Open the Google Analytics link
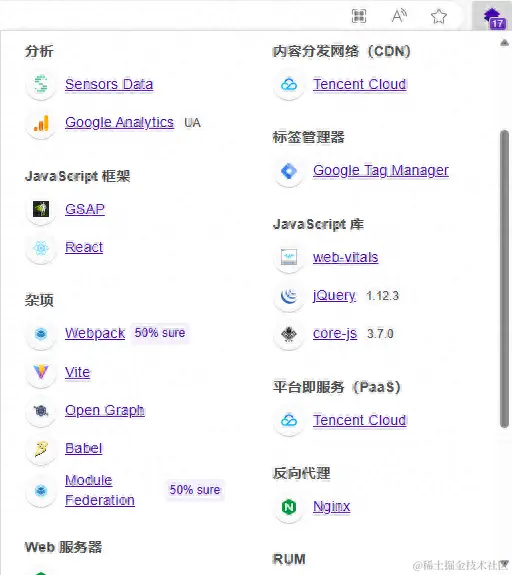This screenshot has height=575, width=512. pos(119,122)
